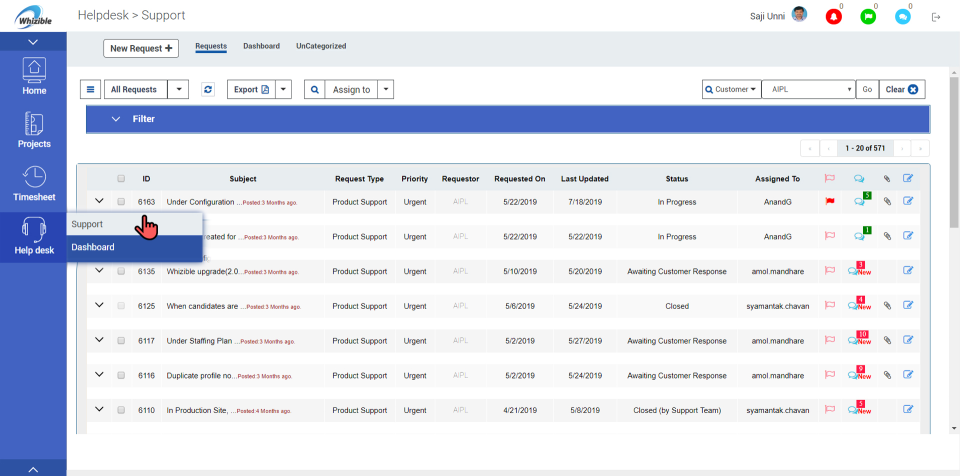This screenshot has height=476, width=960.
Task: Expand the Filter panel
Action: [x=116, y=119]
